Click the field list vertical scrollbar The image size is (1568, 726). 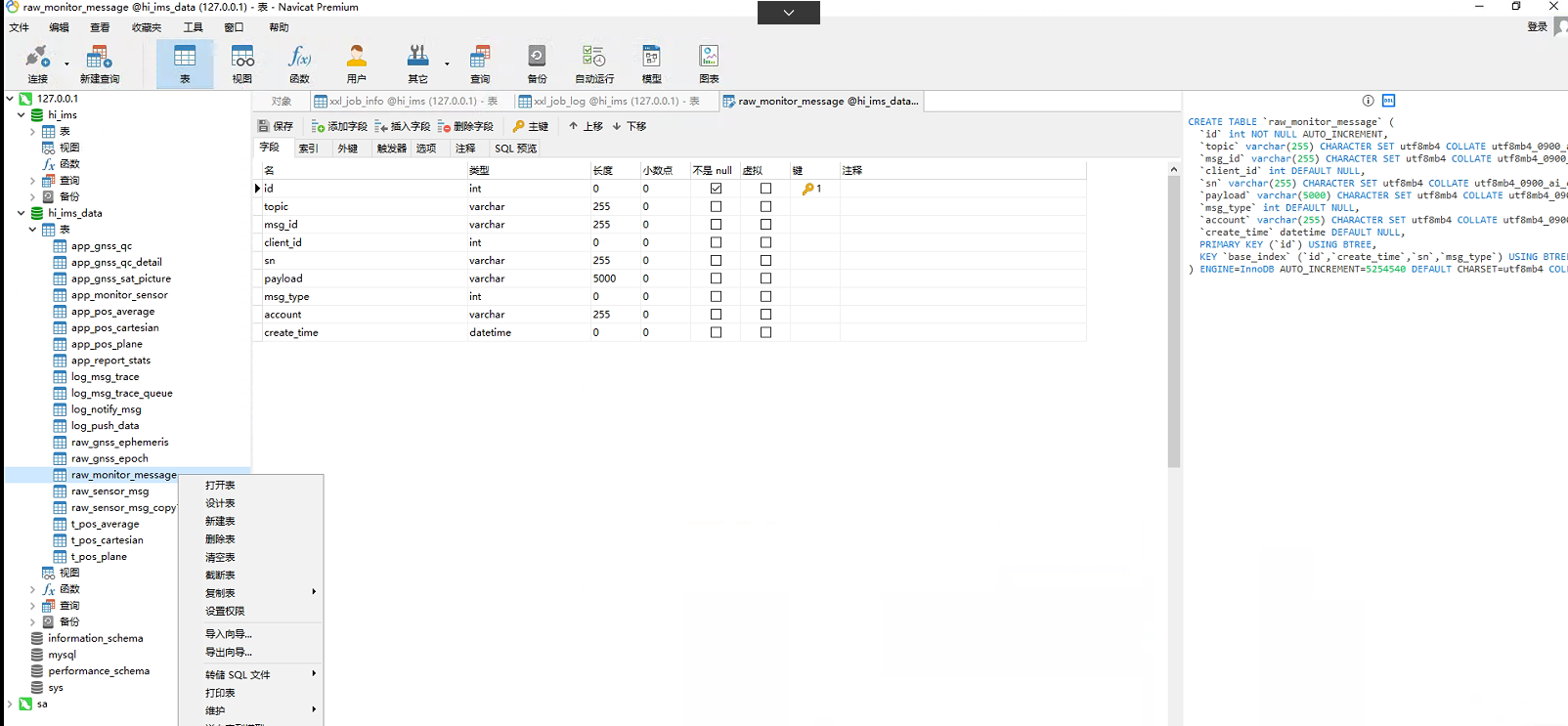pyautogui.click(x=1174, y=322)
